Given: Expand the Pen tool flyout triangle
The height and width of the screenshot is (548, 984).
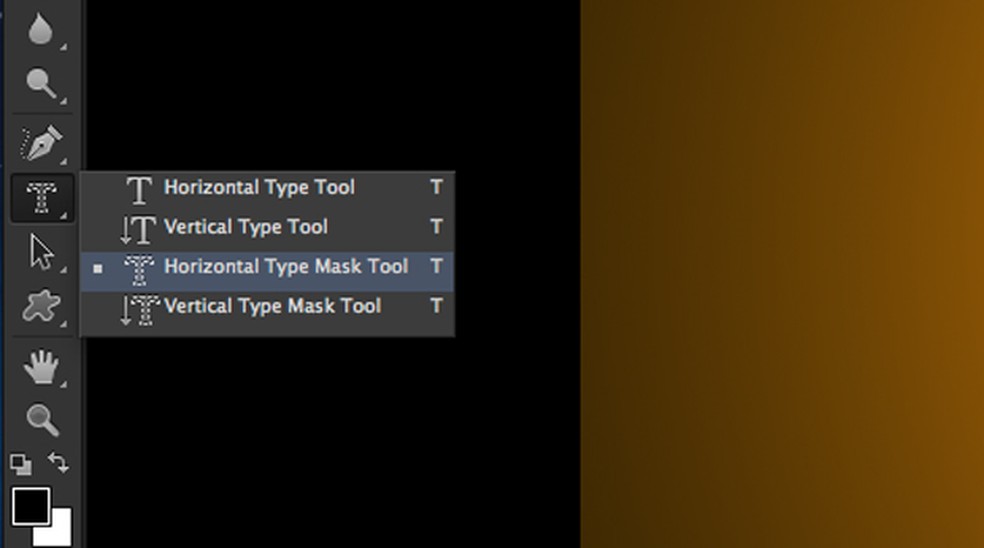Looking at the screenshot, I should (63, 161).
